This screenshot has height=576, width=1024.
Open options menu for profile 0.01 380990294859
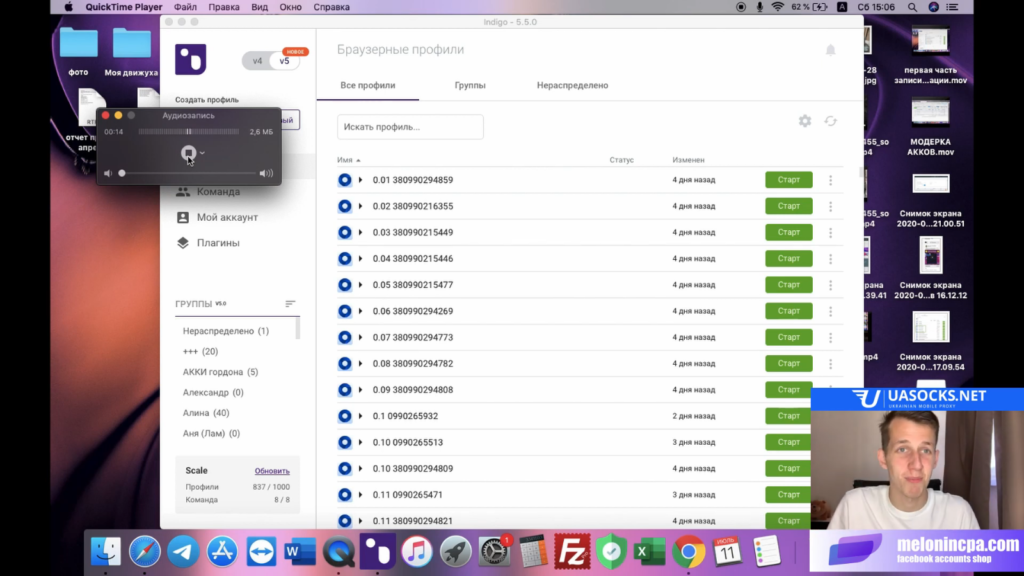click(x=831, y=180)
